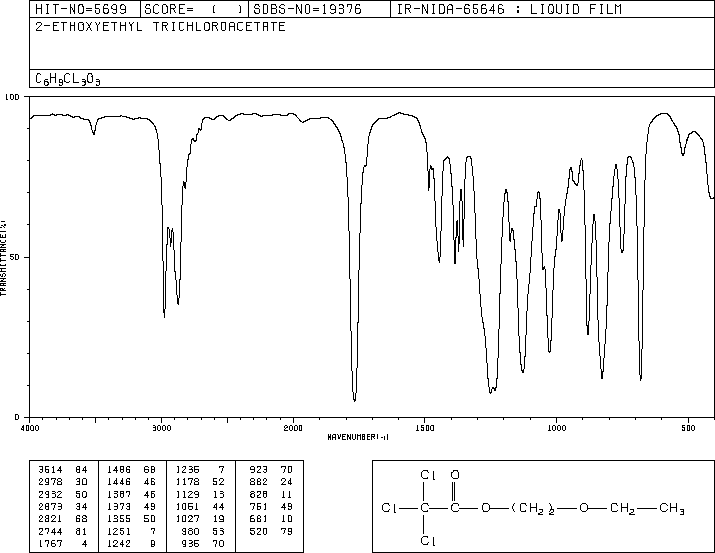Screen dimensions: 715x553
Task: Select peak value 761 in the table
Action: (x=259, y=506)
